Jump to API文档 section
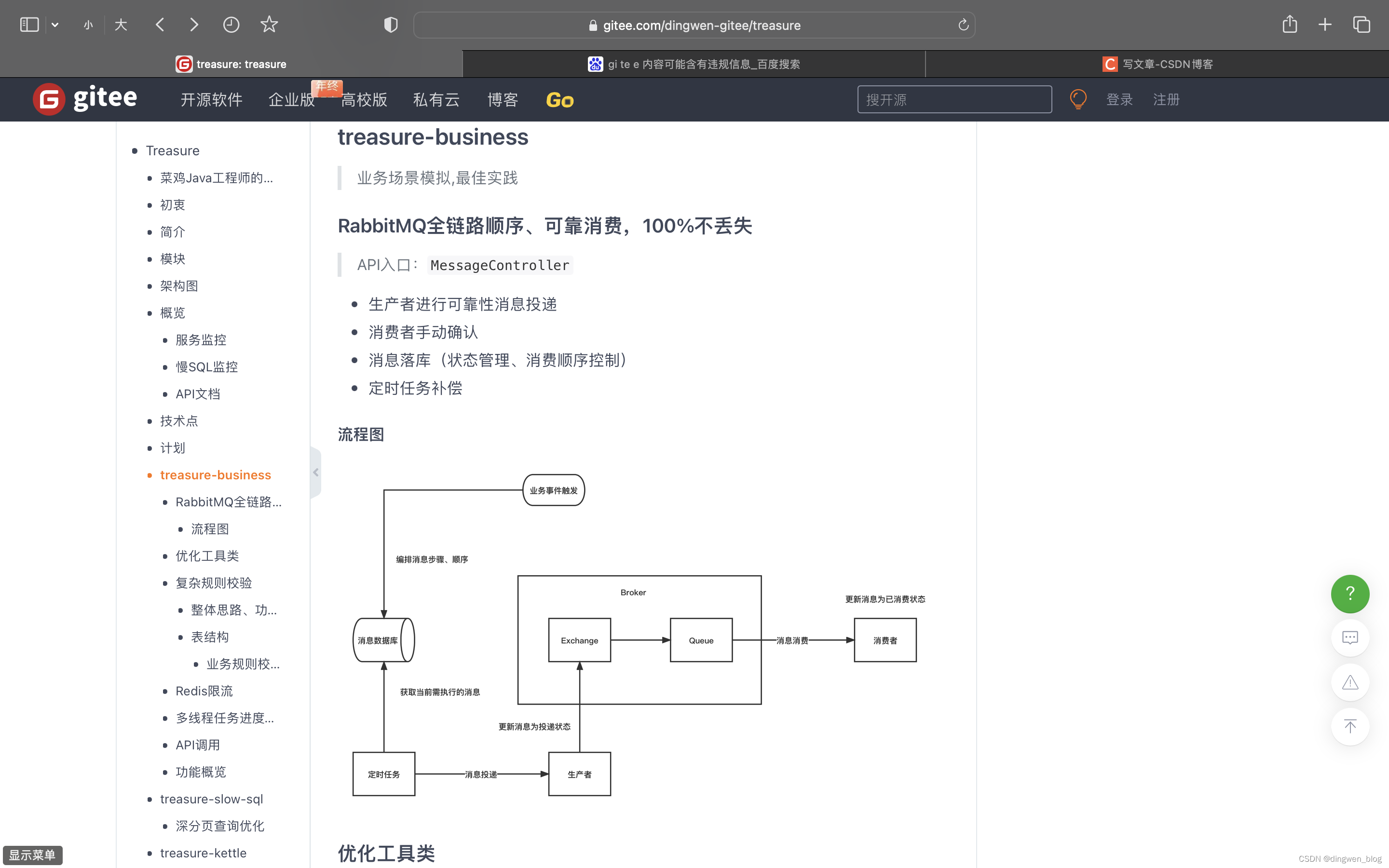The width and height of the screenshot is (1389, 868). coord(198,394)
